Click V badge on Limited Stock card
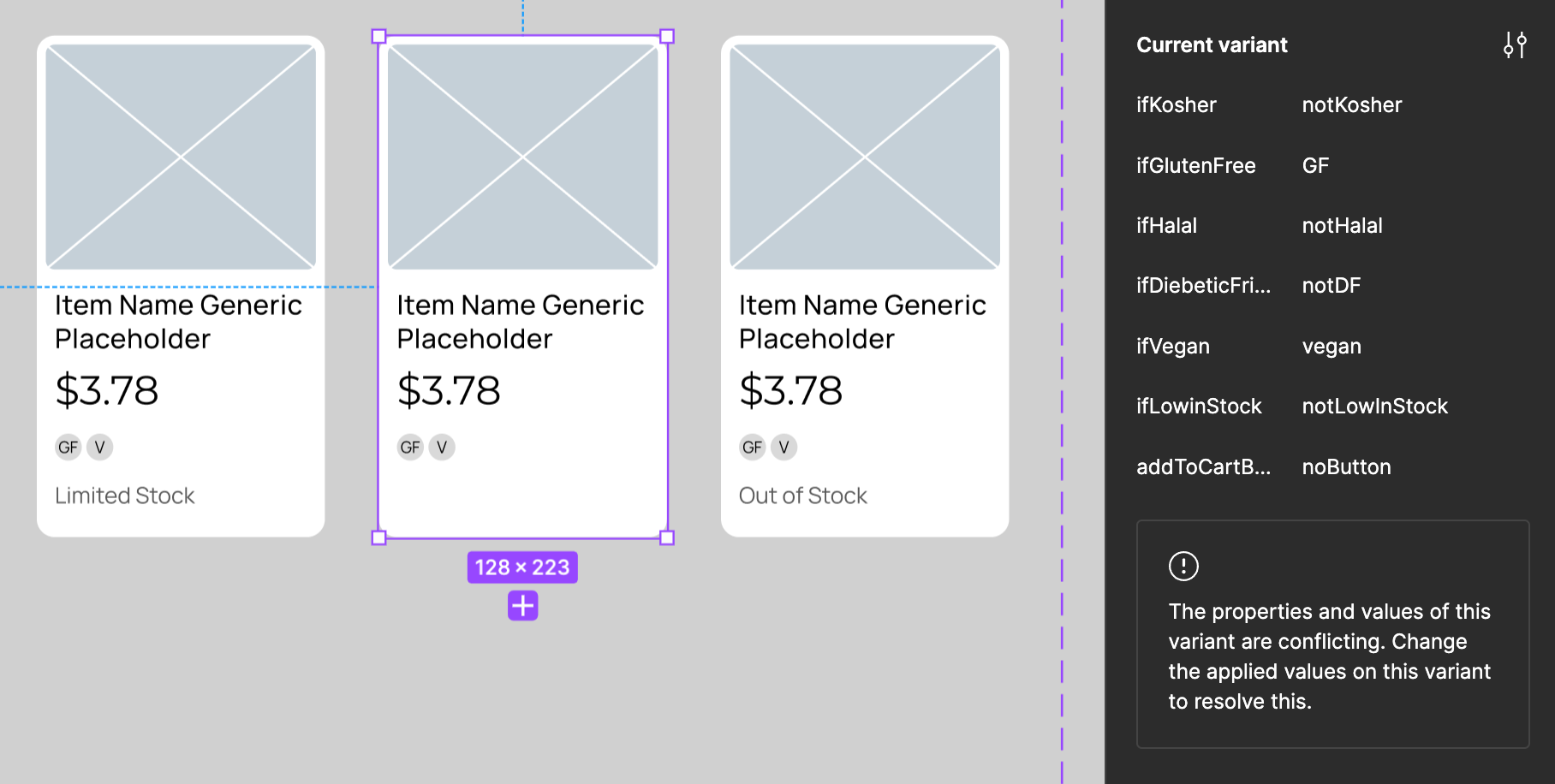 99,447
